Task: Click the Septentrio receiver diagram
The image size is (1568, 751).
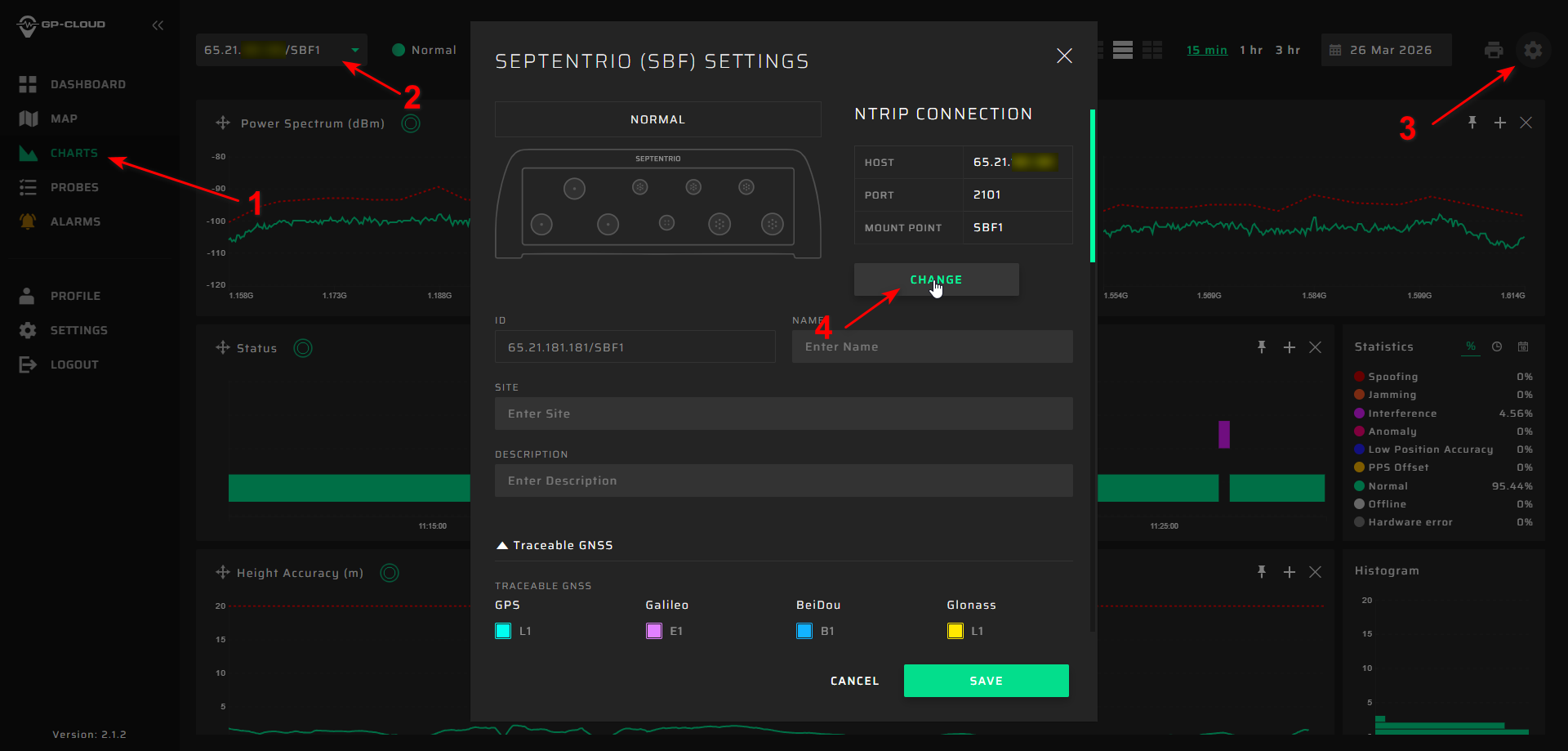Action: point(658,203)
